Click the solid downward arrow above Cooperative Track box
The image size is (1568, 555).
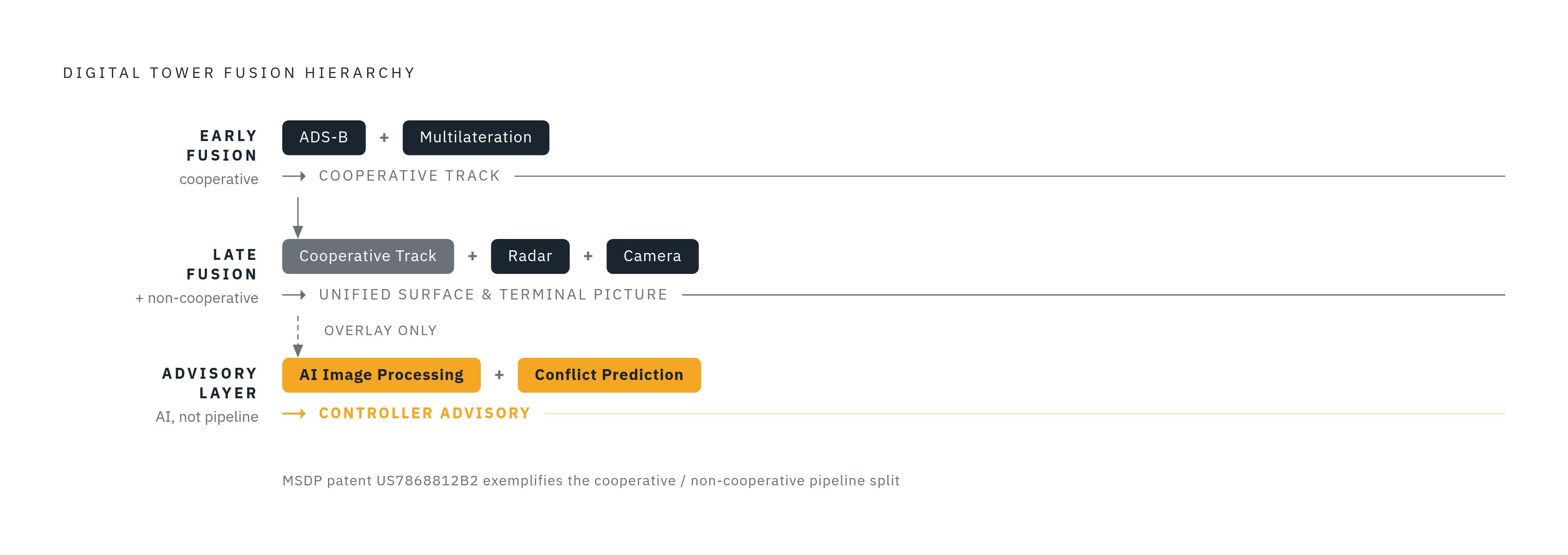(x=297, y=217)
